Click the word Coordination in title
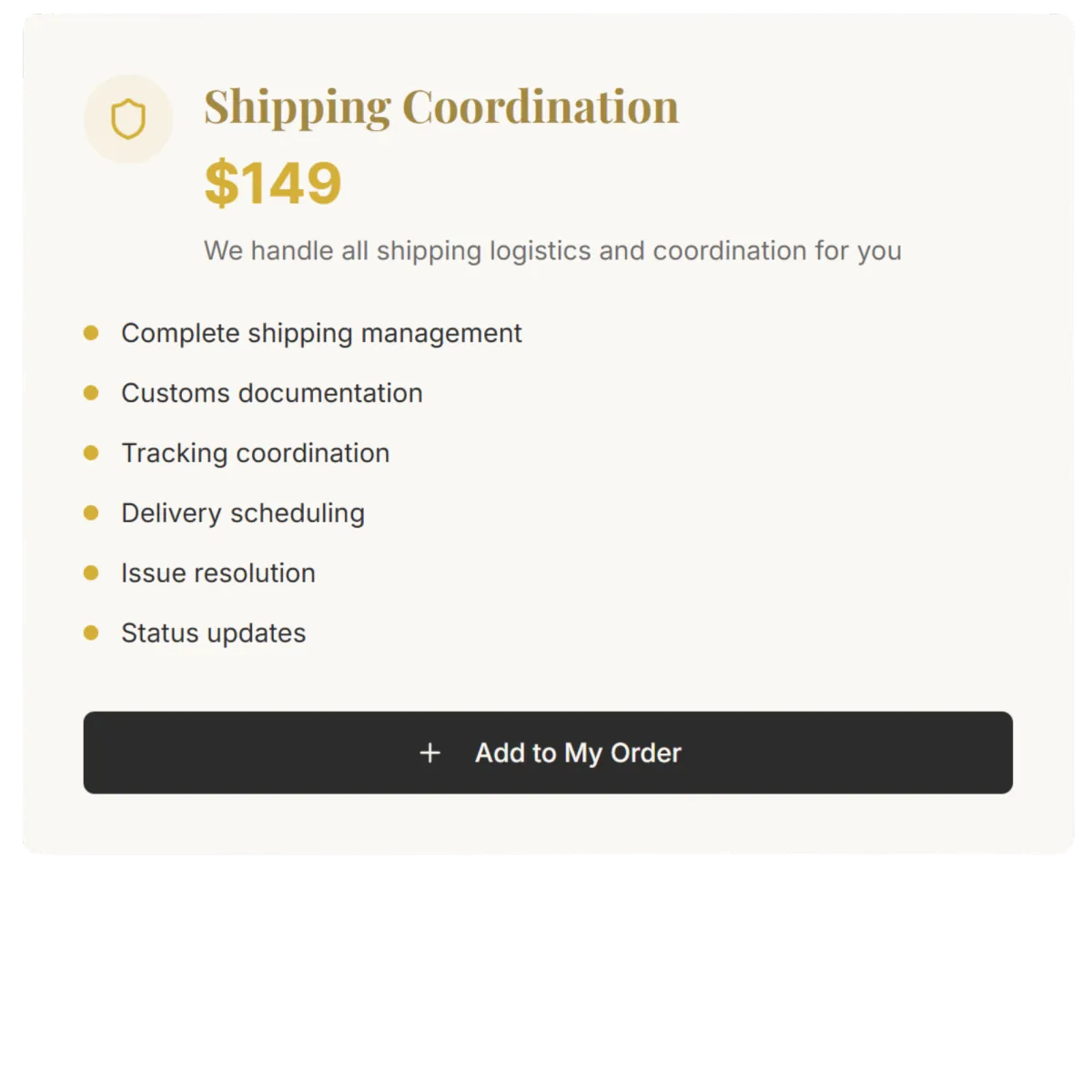This screenshot has width=1092, height=1092. (x=541, y=106)
